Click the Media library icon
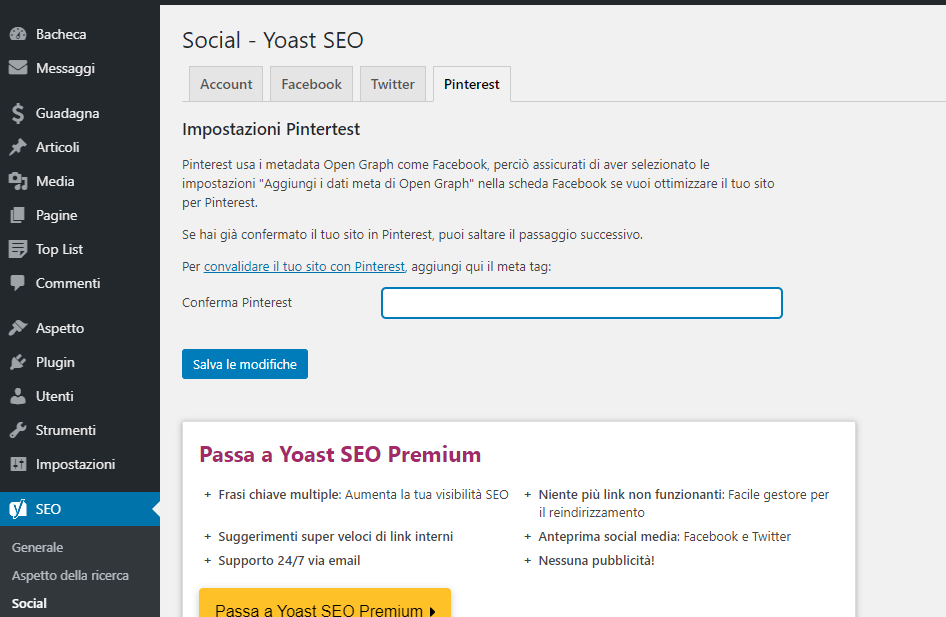 17,181
